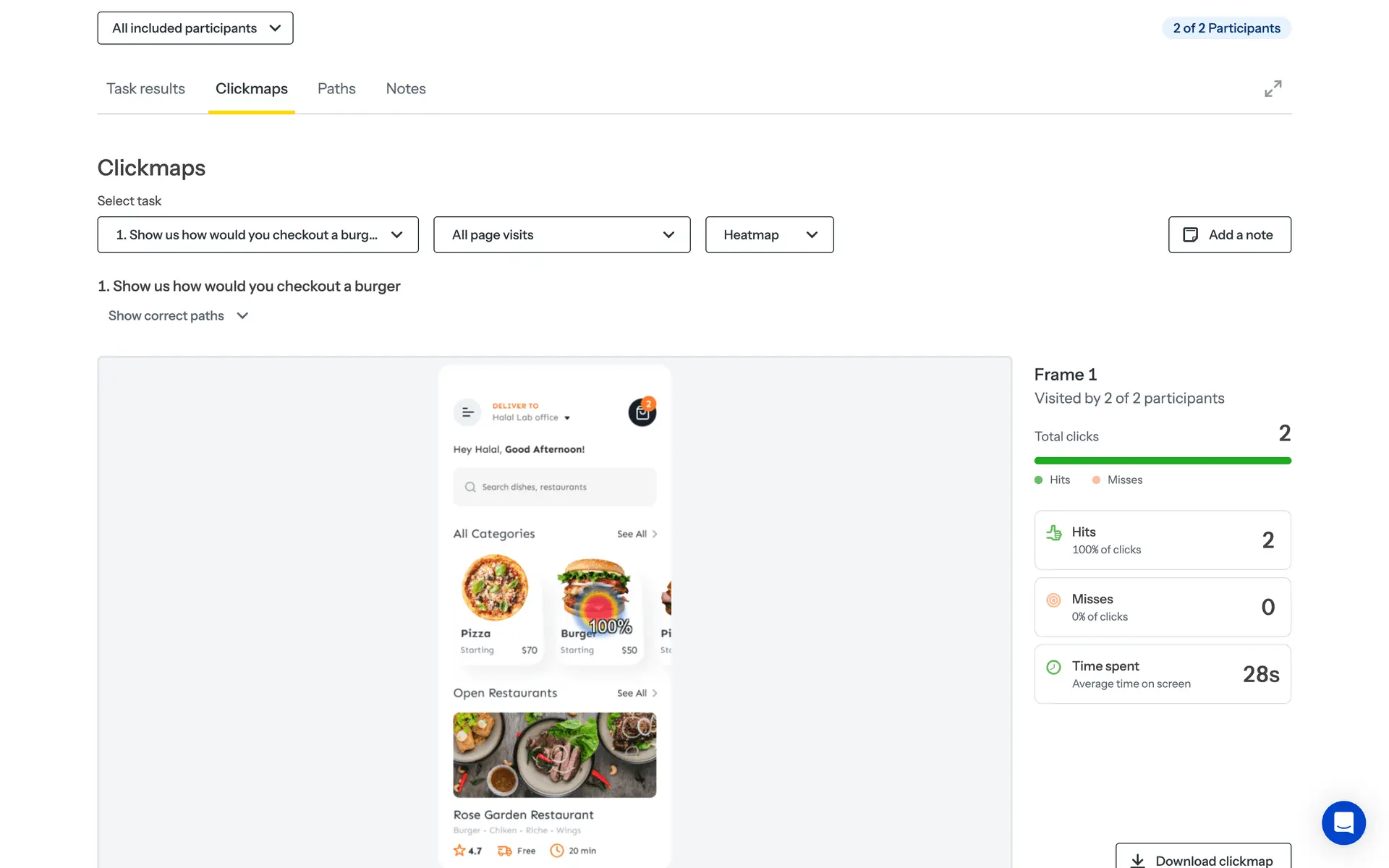
Task: Click the note icon in Add a note
Action: [x=1190, y=234]
